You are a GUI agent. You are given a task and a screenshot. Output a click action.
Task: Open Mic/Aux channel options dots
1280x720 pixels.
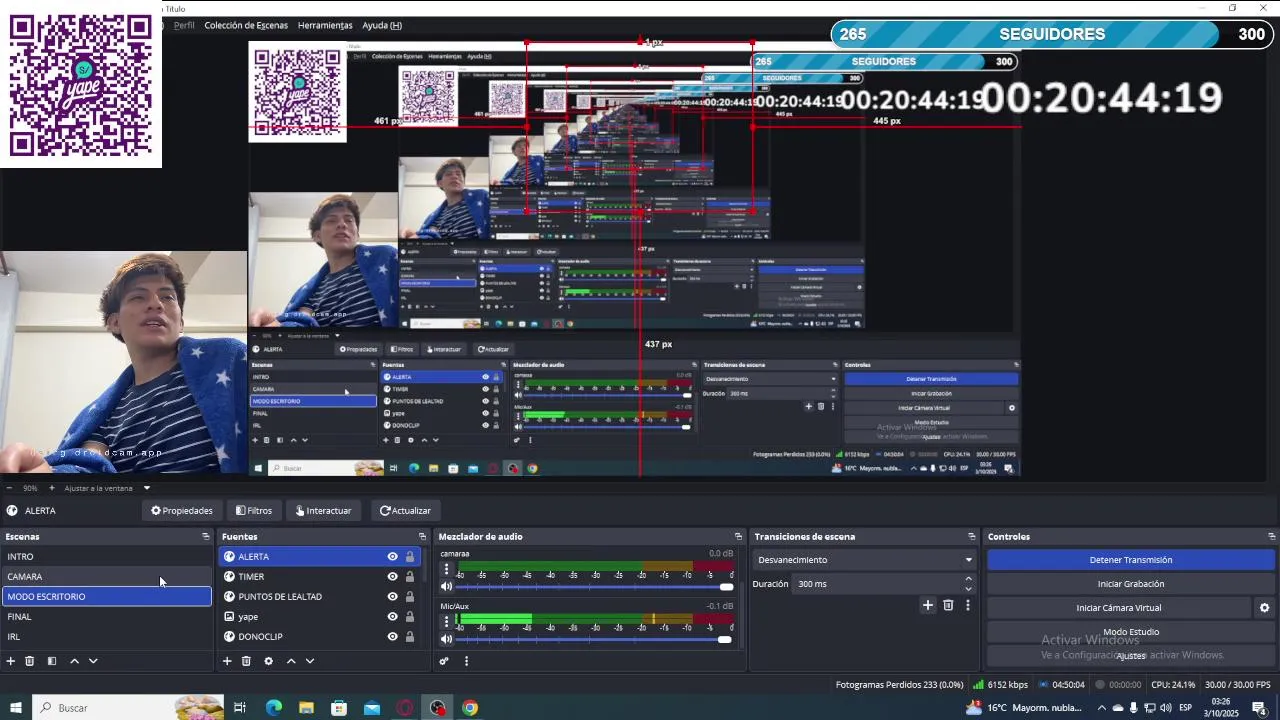tap(446, 622)
